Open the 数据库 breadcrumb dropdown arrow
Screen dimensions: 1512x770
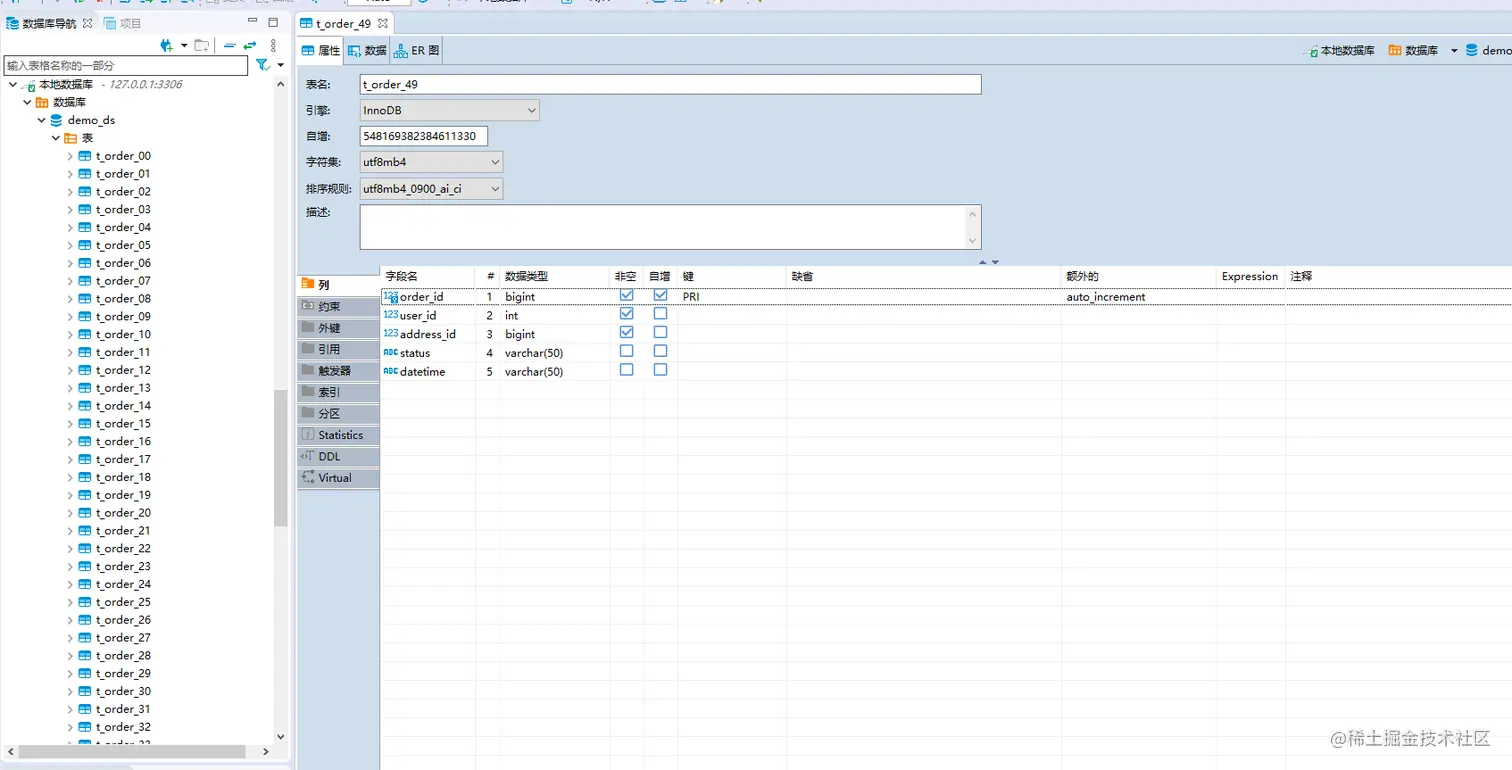pyautogui.click(x=1454, y=51)
